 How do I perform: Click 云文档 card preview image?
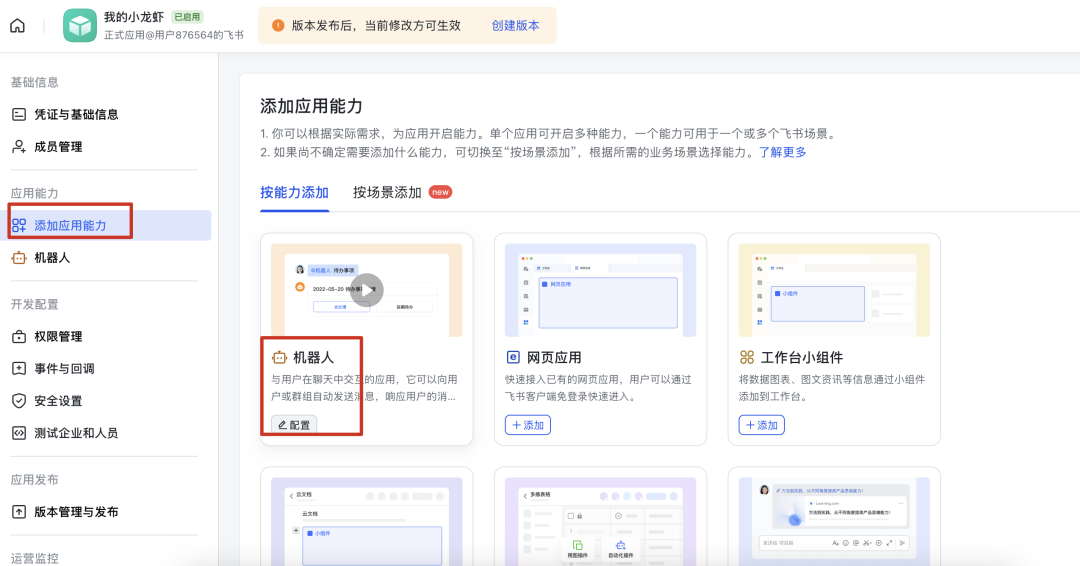coord(366,522)
